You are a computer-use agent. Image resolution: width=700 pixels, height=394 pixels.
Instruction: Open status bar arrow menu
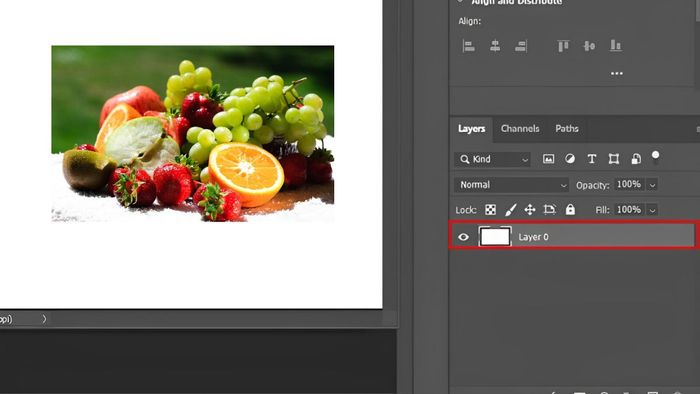click(x=44, y=319)
